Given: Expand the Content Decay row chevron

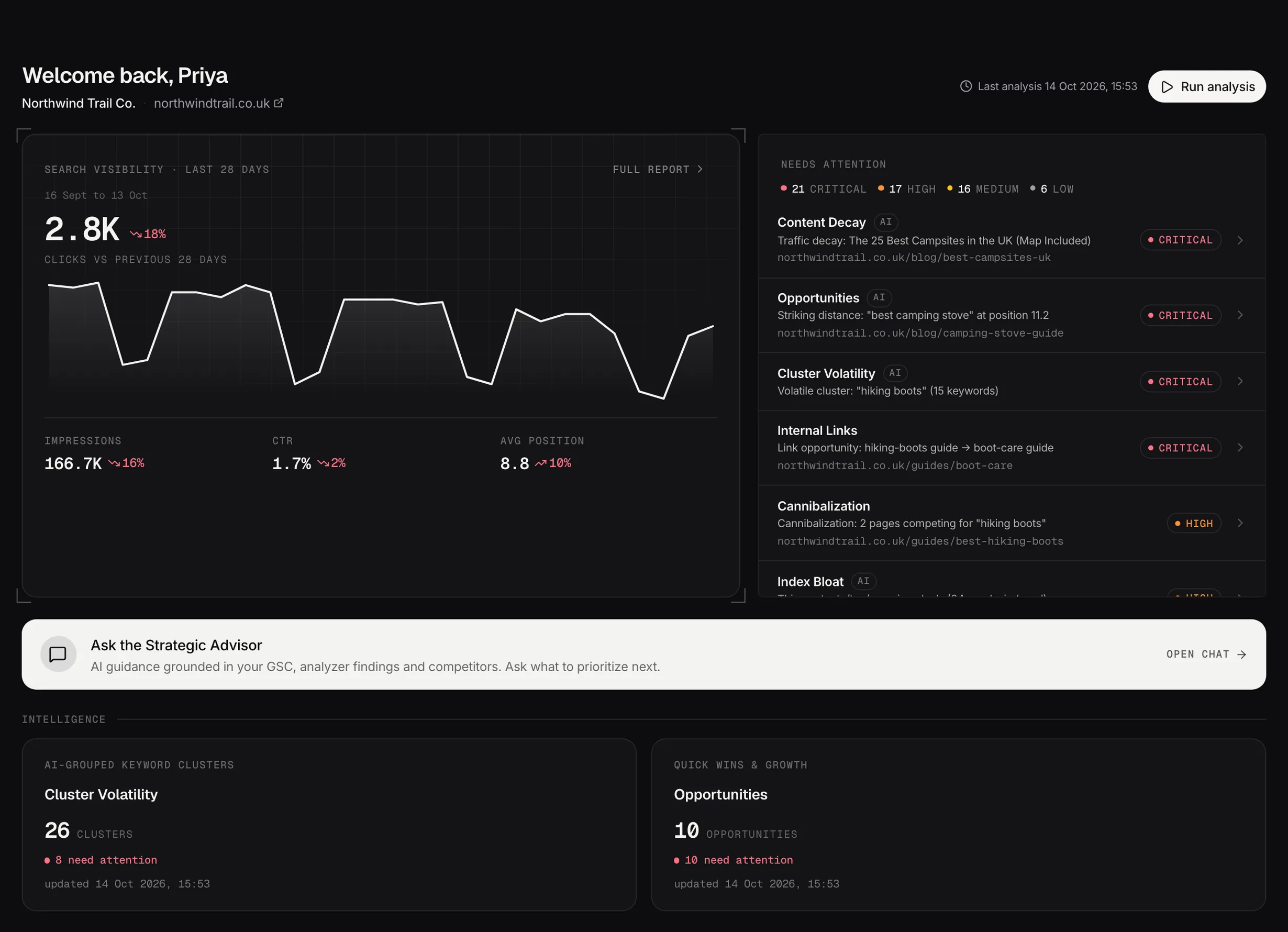Looking at the screenshot, I should pyautogui.click(x=1240, y=240).
